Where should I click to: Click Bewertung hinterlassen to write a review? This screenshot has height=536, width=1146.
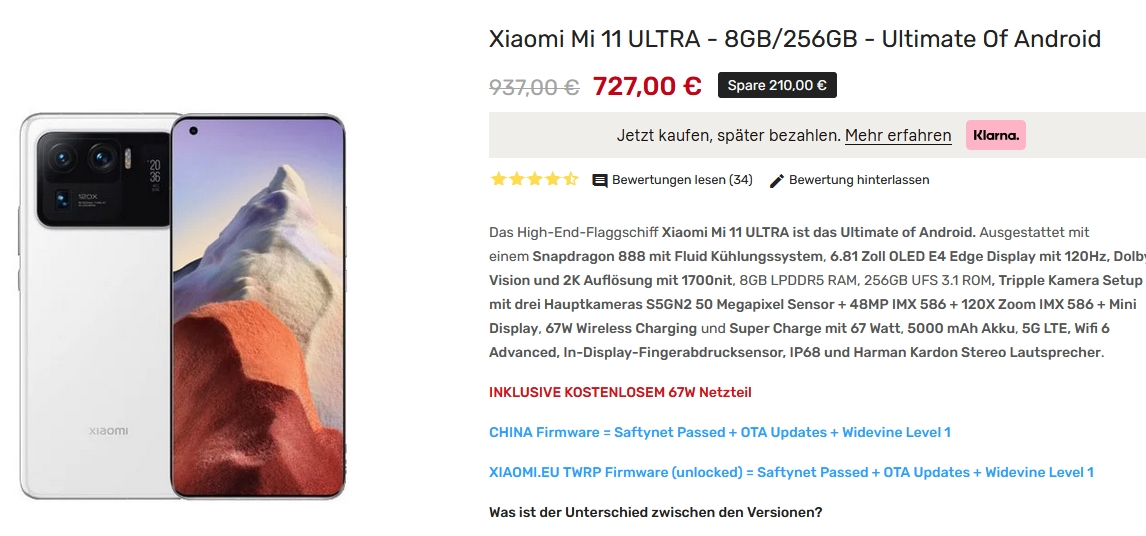tap(859, 180)
